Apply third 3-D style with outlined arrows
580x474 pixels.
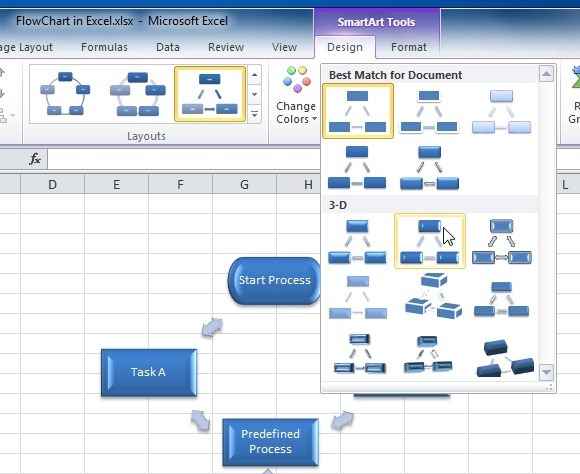tap(501, 241)
